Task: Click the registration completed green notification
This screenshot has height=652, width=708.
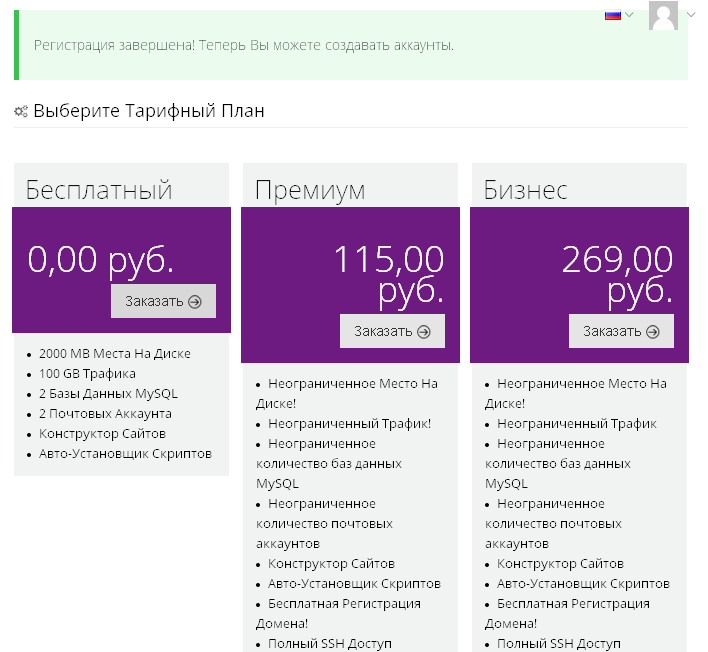Action: (x=351, y=45)
